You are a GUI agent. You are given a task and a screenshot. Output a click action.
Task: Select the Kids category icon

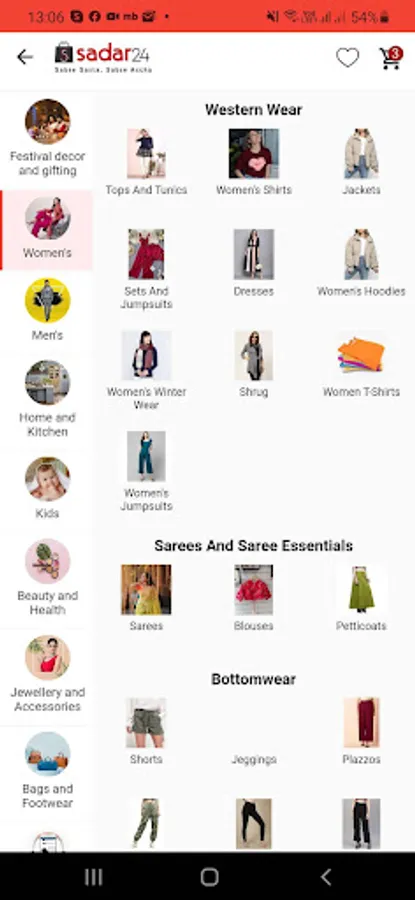coord(47,479)
